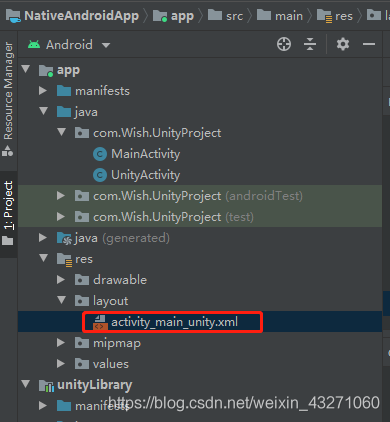Click the manifests folder icon under app
Viewport: 390px width, 422px height.
point(64,91)
